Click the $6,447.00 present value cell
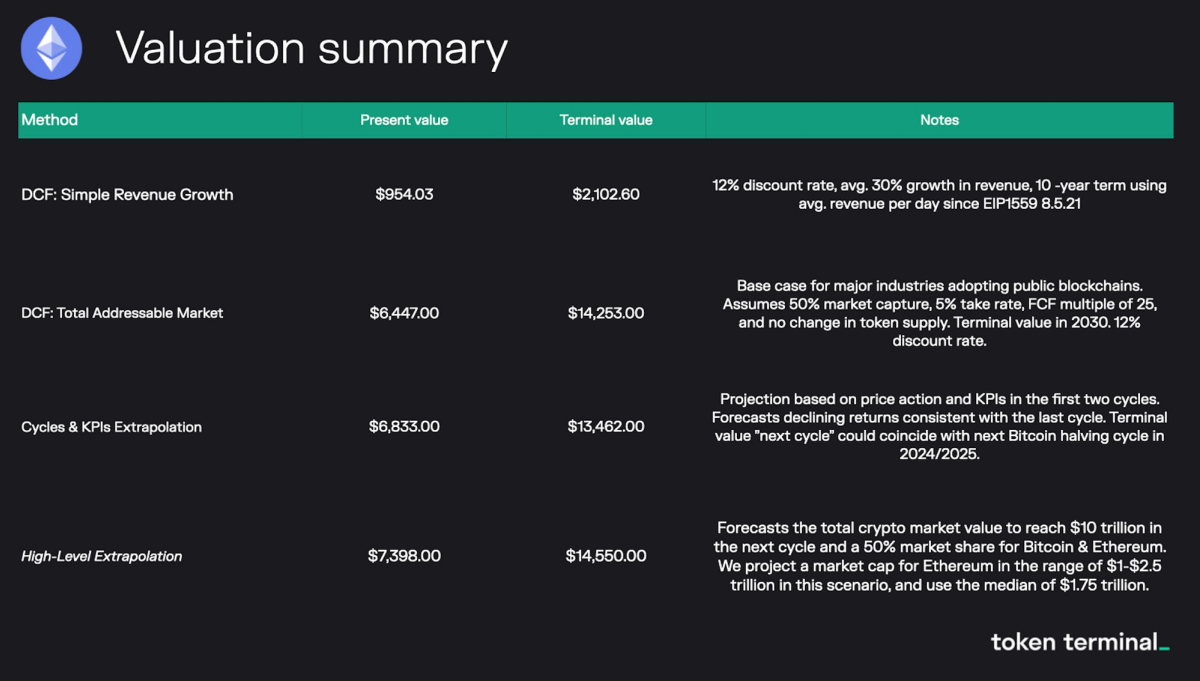Image resolution: width=1200 pixels, height=681 pixels. coord(404,313)
